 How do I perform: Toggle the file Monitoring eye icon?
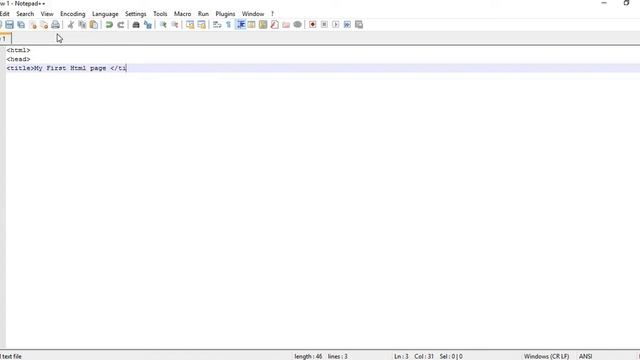click(x=298, y=24)
